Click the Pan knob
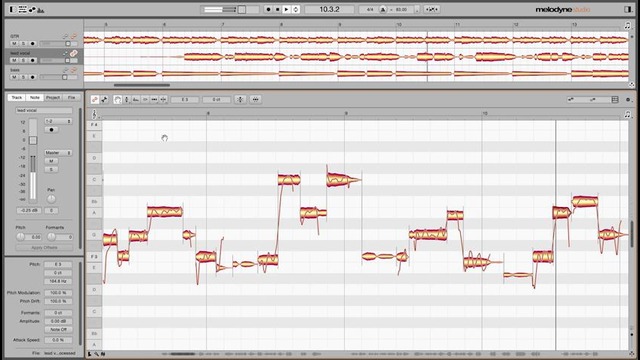This screenshot has height=360, width=640. click(x=51, y=199)
